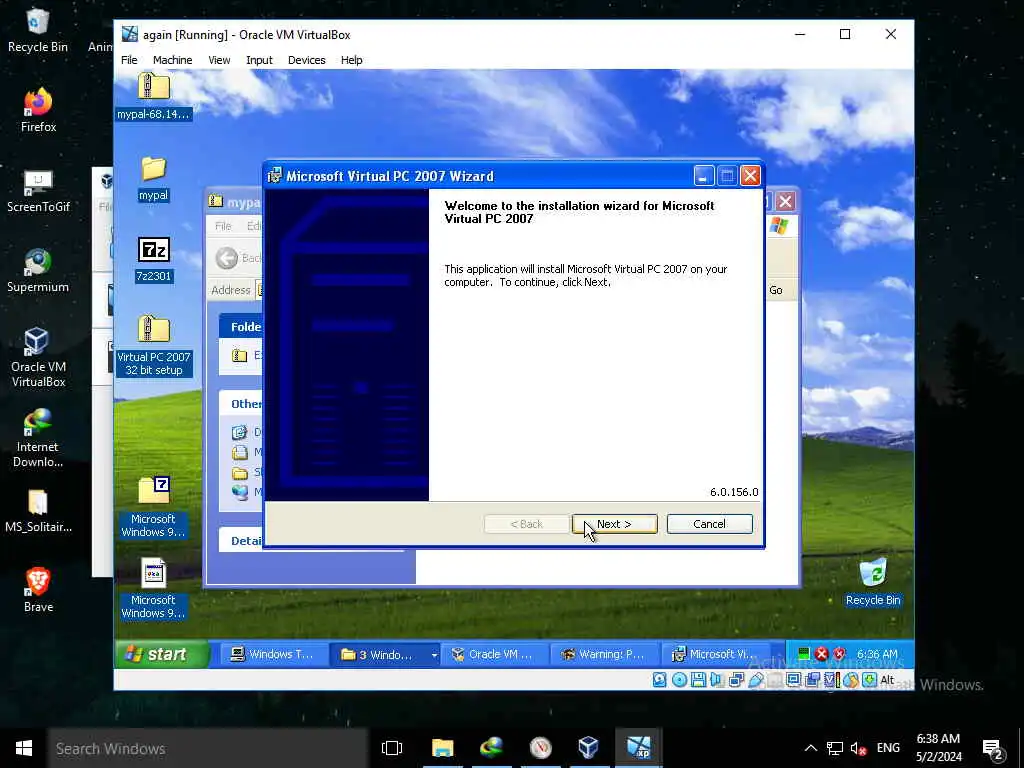Open the View menu in VirtualBox
This screenshot has height=768, width=1024.
(219, 60)
